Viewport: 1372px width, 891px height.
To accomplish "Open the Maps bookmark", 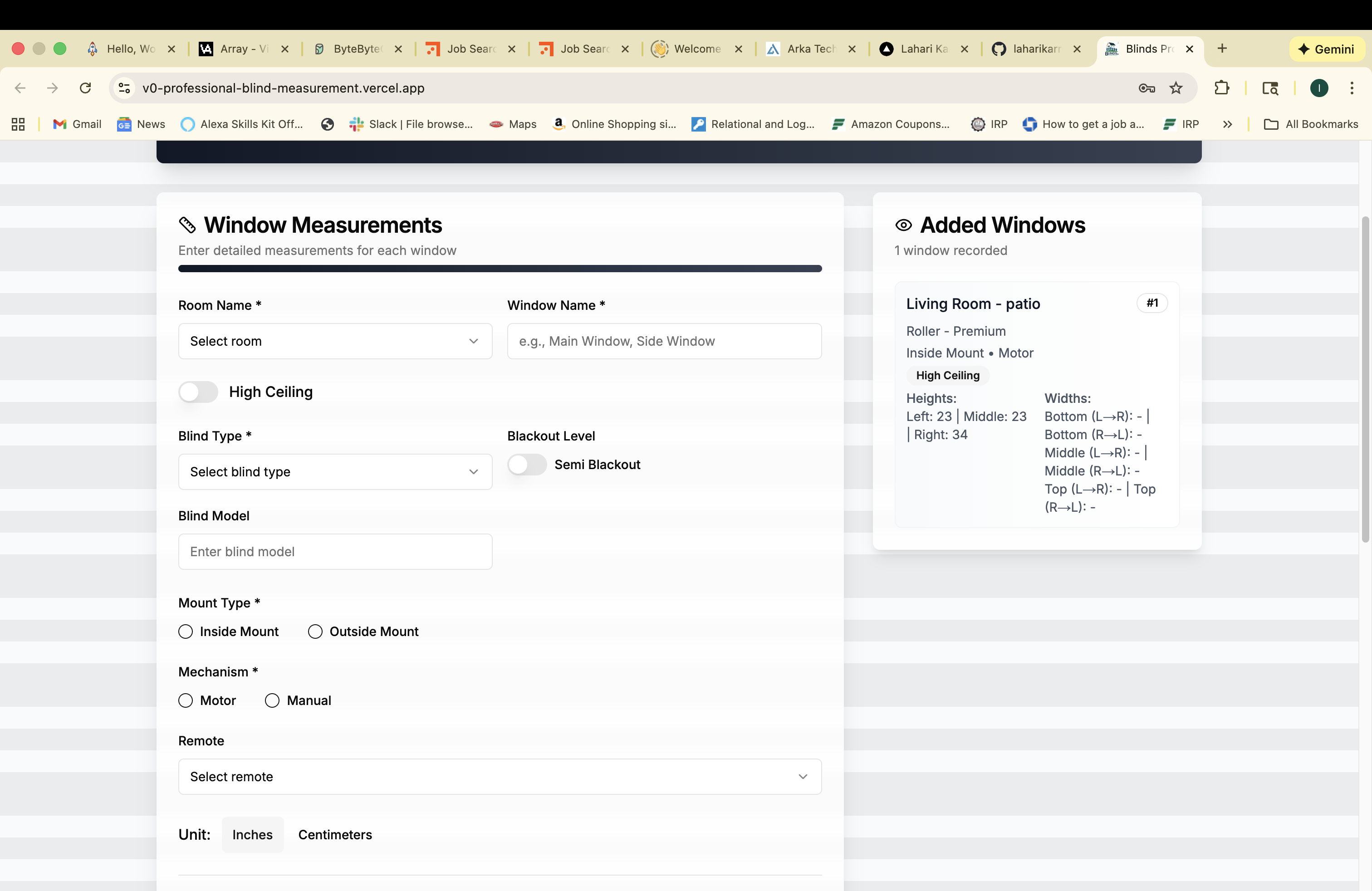I will [x=513, y=124].
